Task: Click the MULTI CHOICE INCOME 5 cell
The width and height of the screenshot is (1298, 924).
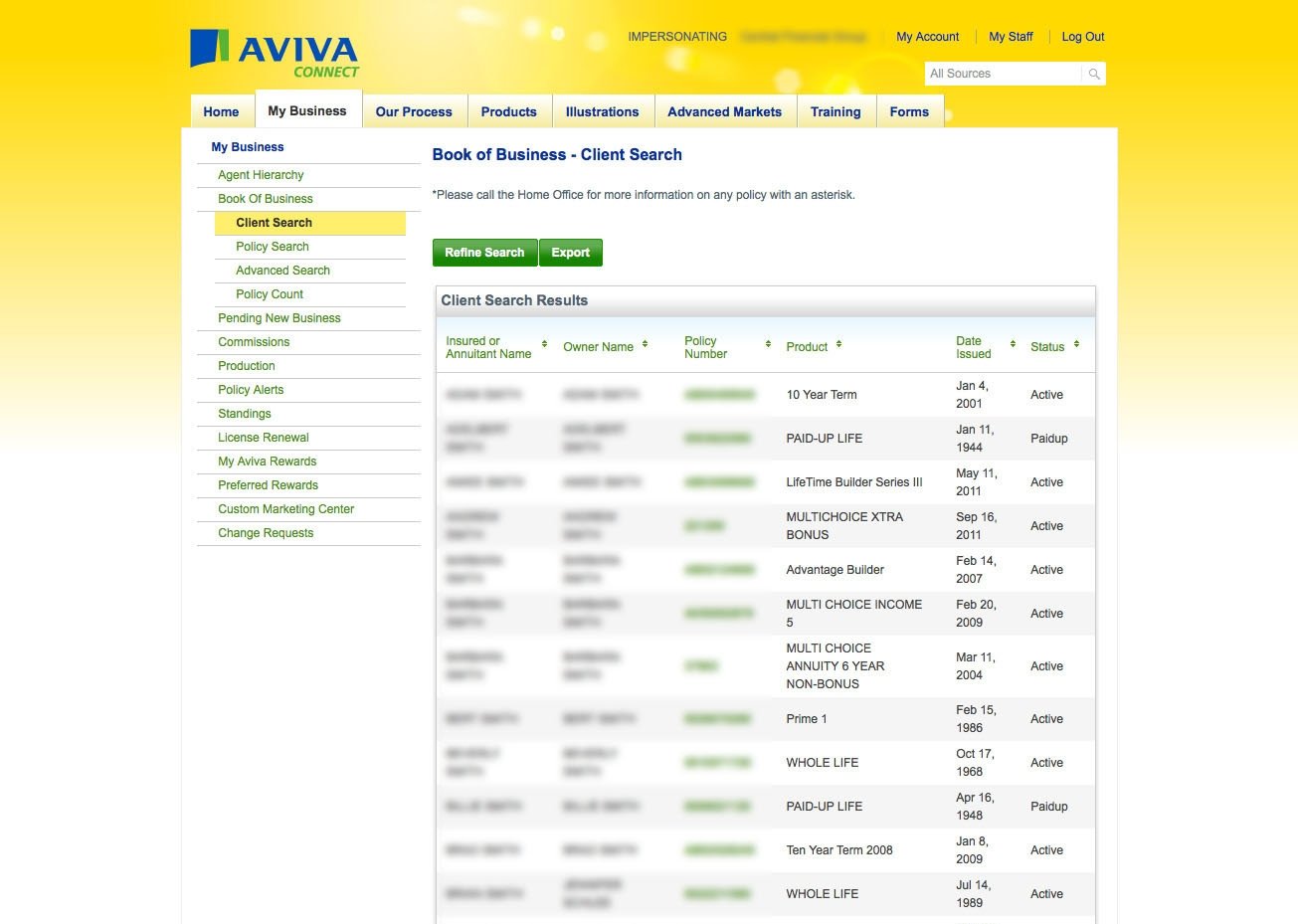Action: tap(853, 614)
